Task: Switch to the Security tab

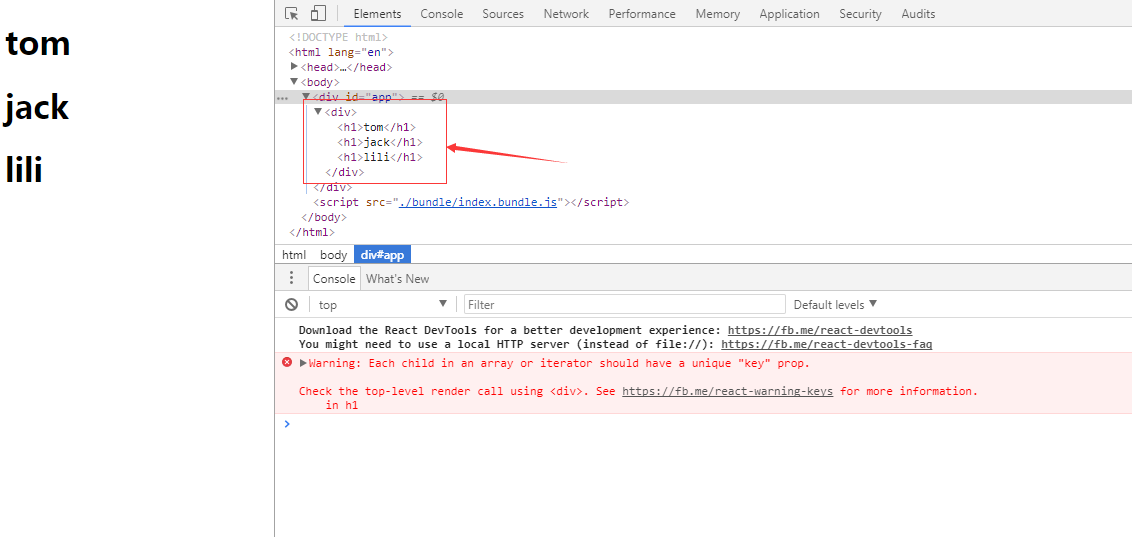Action: click(861, 14)
